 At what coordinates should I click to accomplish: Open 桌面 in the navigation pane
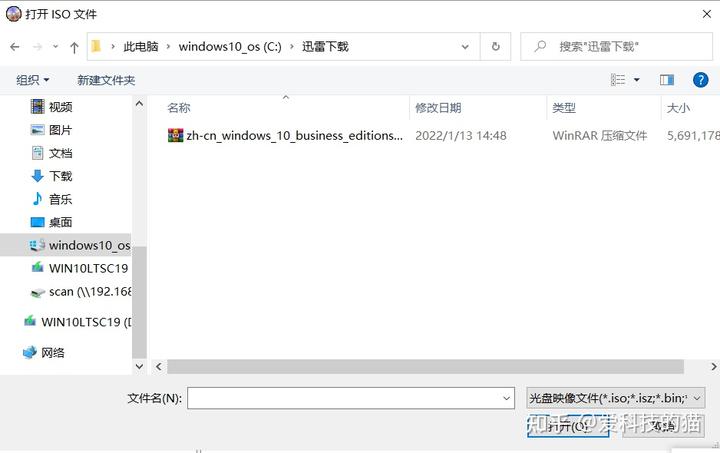click(x=61, y=222)
